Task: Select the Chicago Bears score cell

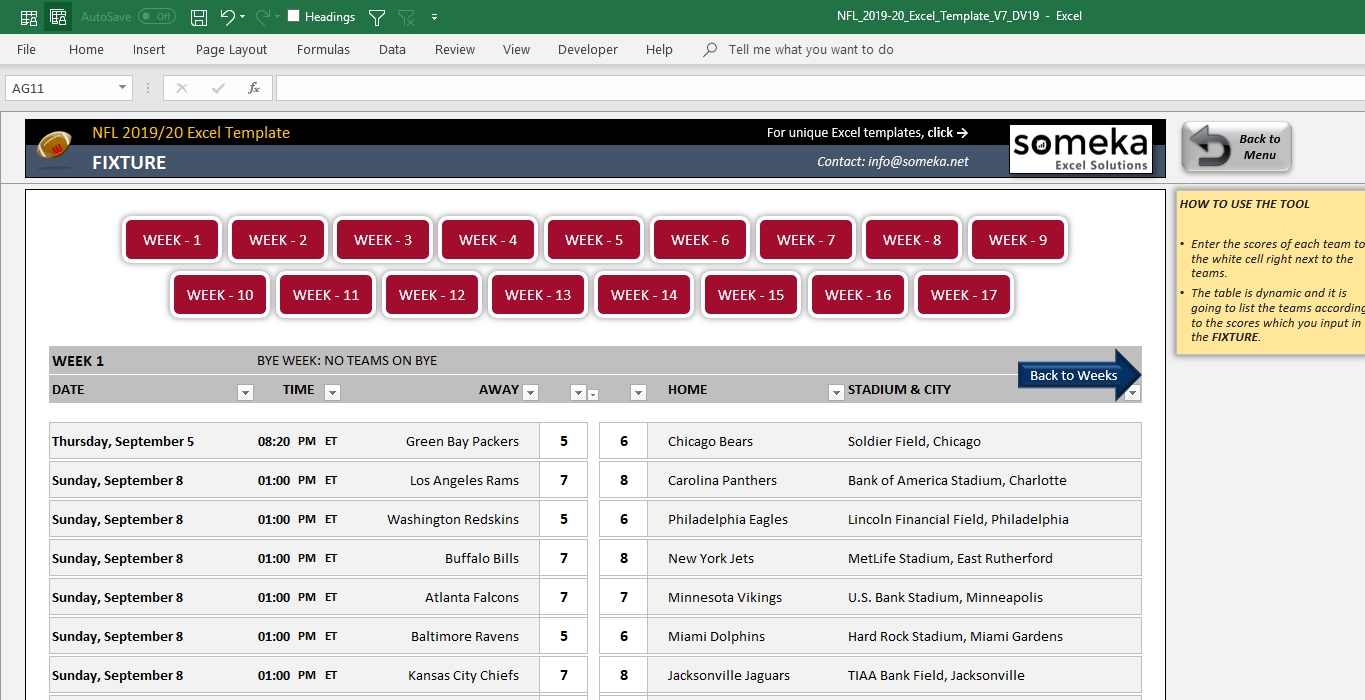Action: coord(624,441)
